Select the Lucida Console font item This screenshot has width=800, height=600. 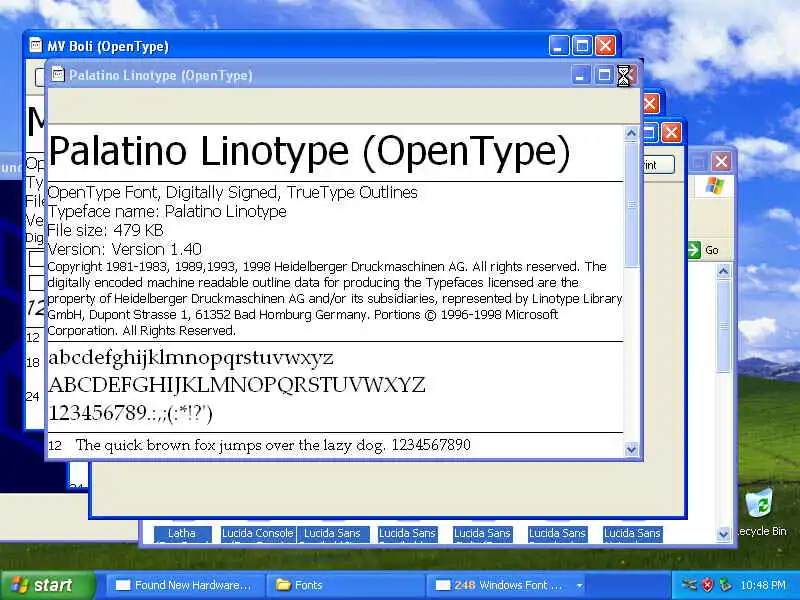click(258, 533)
